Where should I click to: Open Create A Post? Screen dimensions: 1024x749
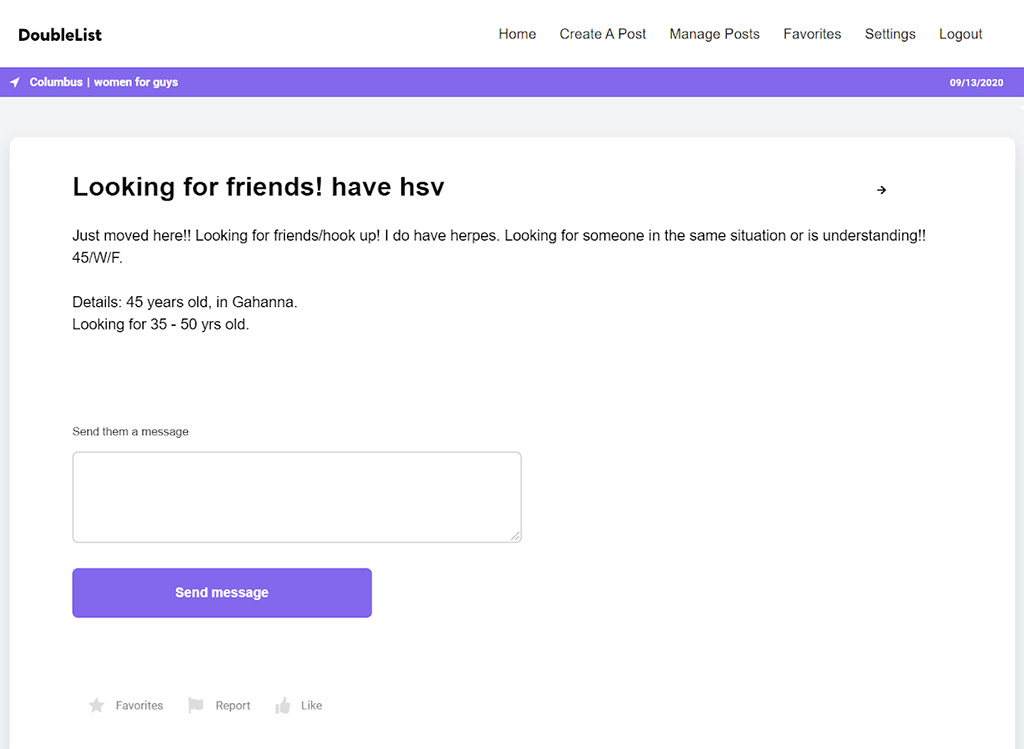click(x=603, y=34)
